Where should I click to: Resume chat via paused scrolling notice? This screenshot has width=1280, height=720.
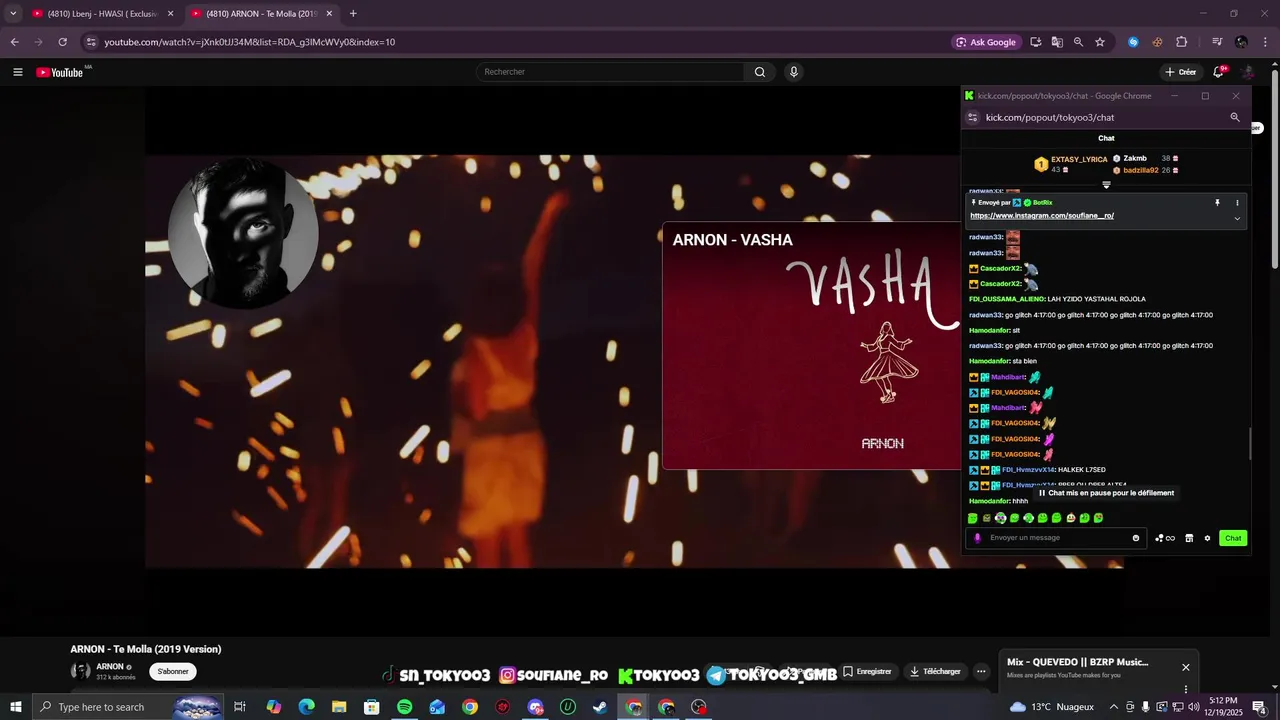point(1106,493)
